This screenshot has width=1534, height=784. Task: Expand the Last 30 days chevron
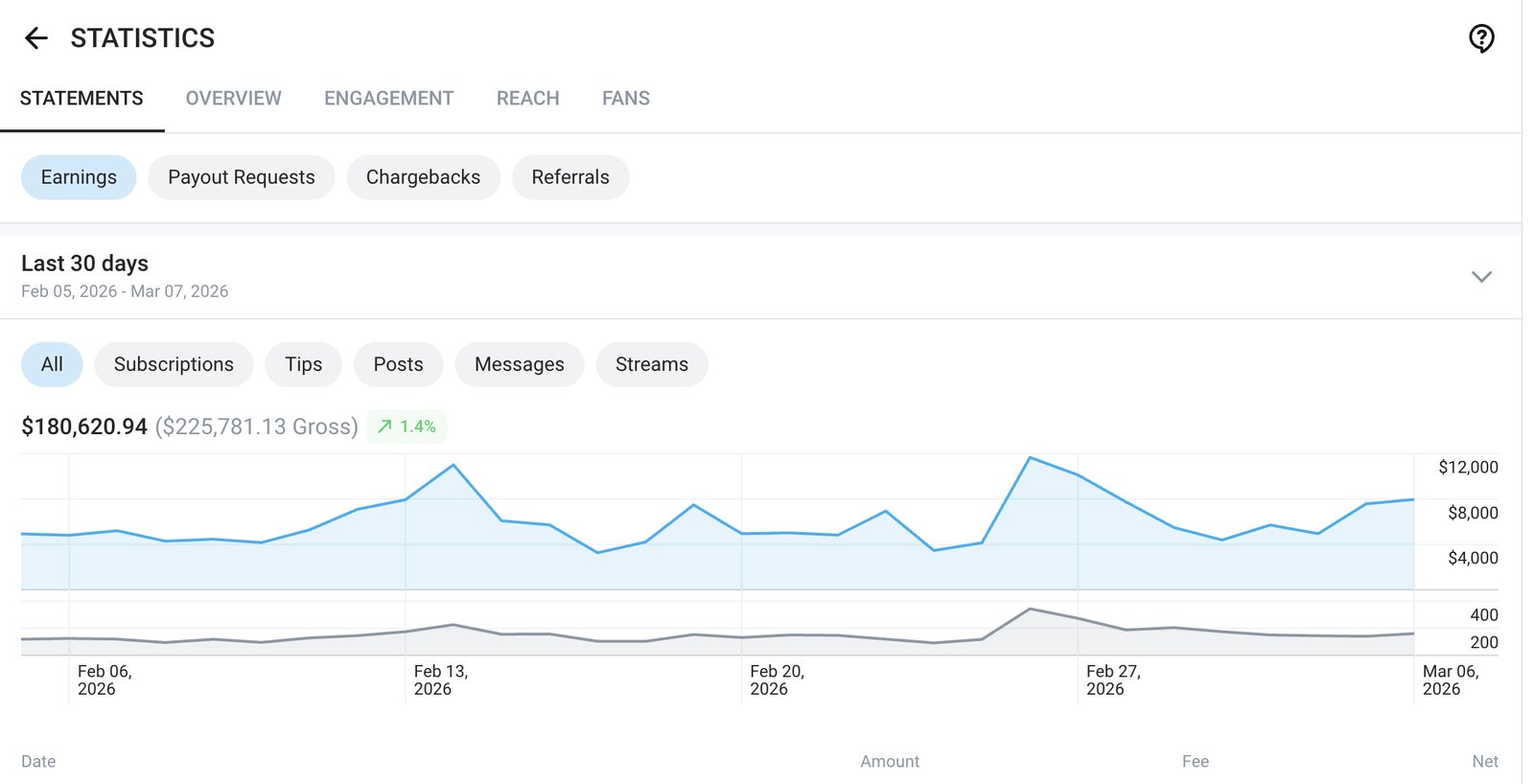point(1481,277)
